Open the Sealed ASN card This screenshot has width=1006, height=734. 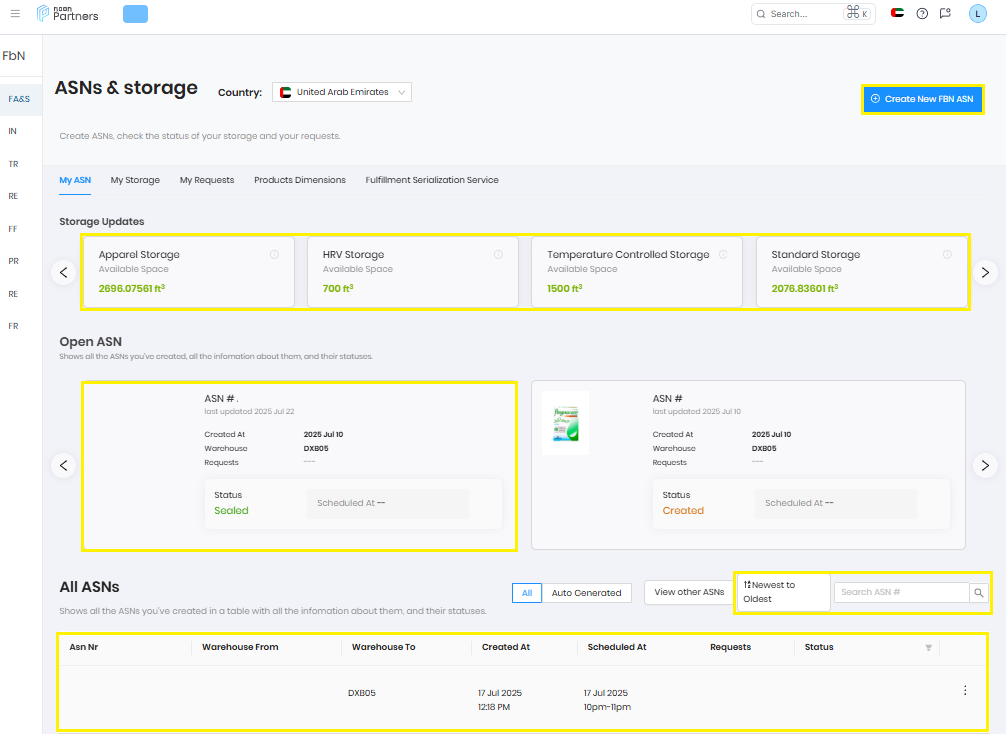pos(300,466)
